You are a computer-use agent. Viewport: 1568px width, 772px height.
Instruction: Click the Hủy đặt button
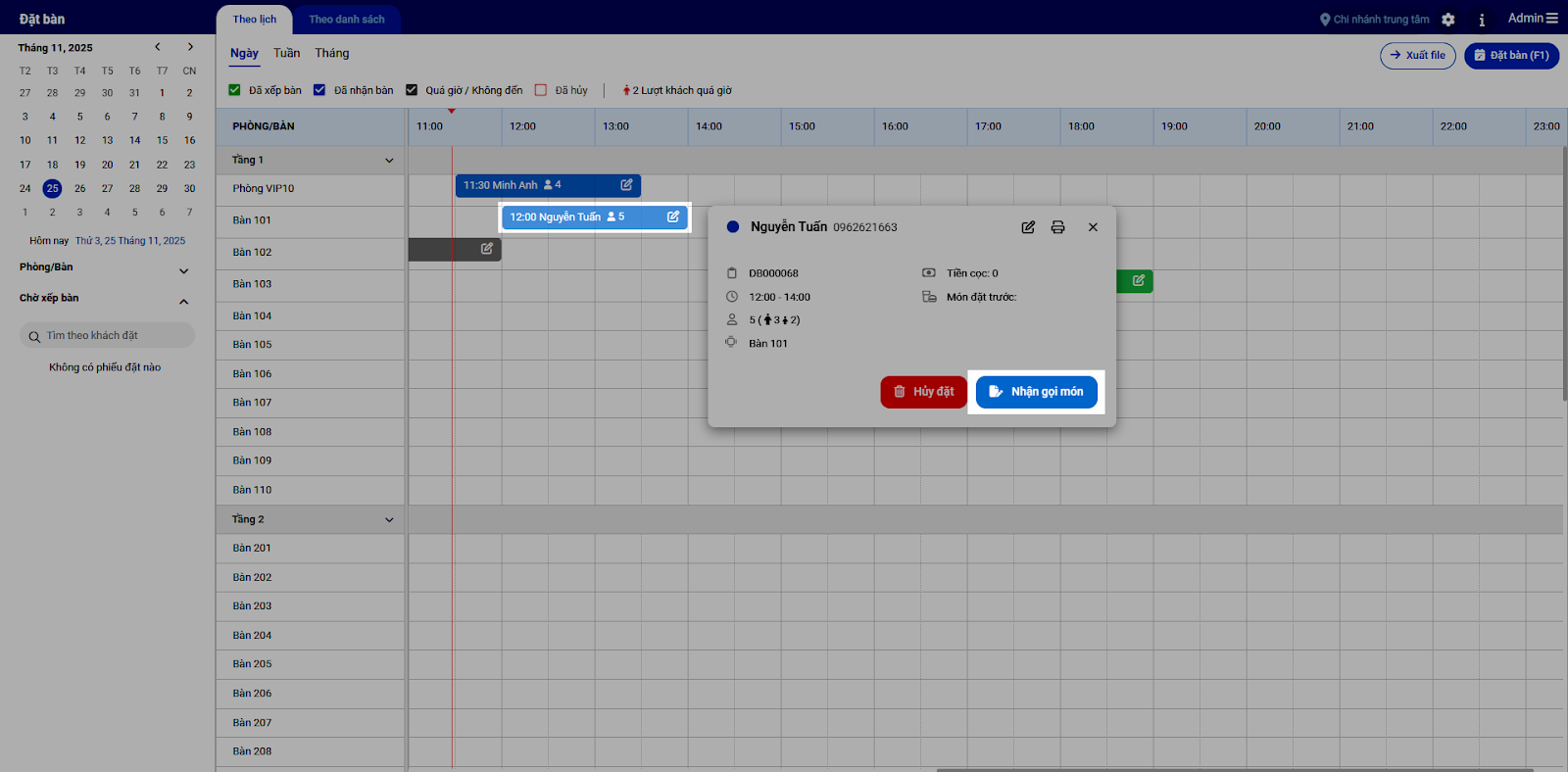pos(923,392)
